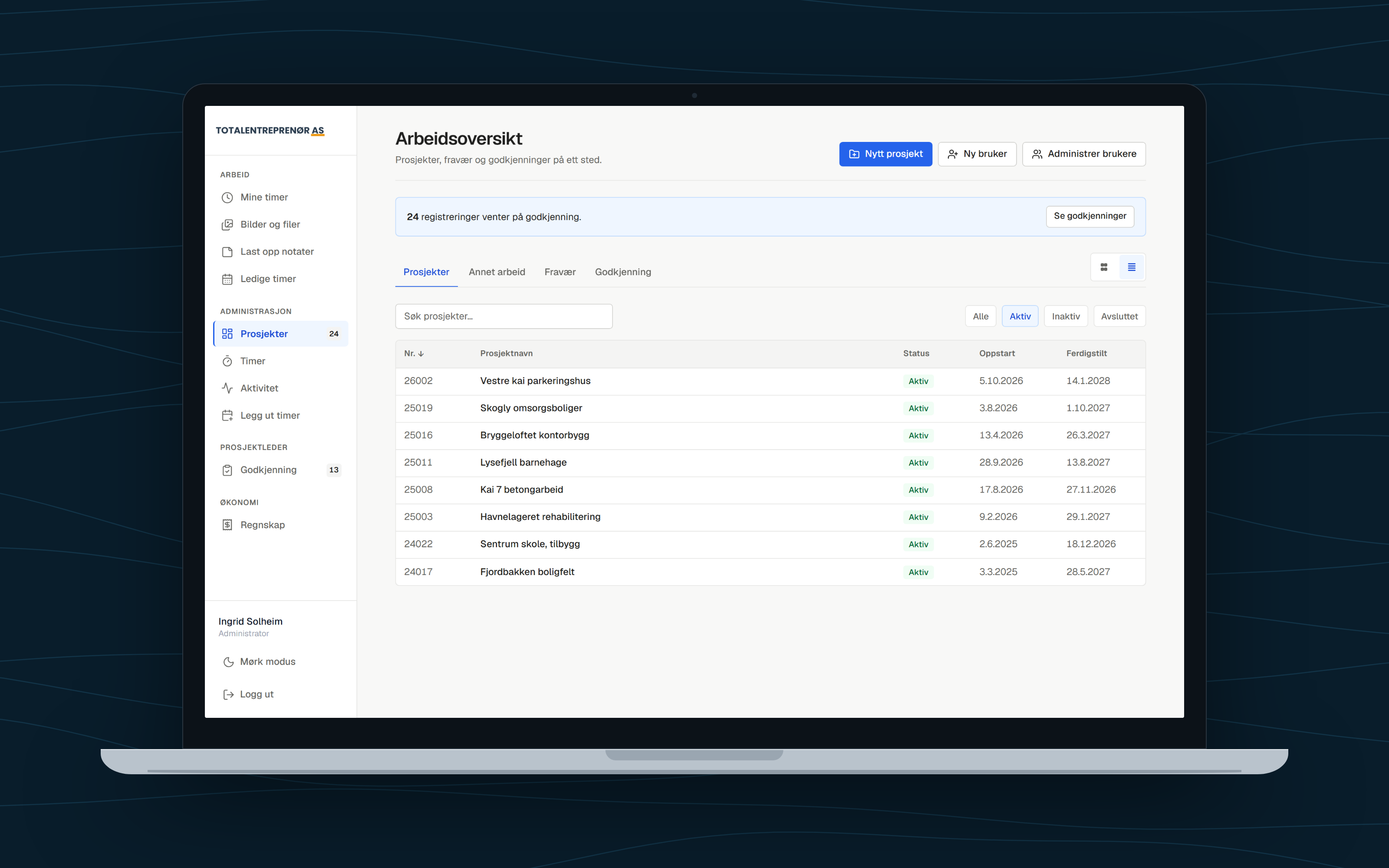This screenshot has height=868, width=1389.
Task: Open project Vestre kai parkeringshus
Action: click(770, 381)
